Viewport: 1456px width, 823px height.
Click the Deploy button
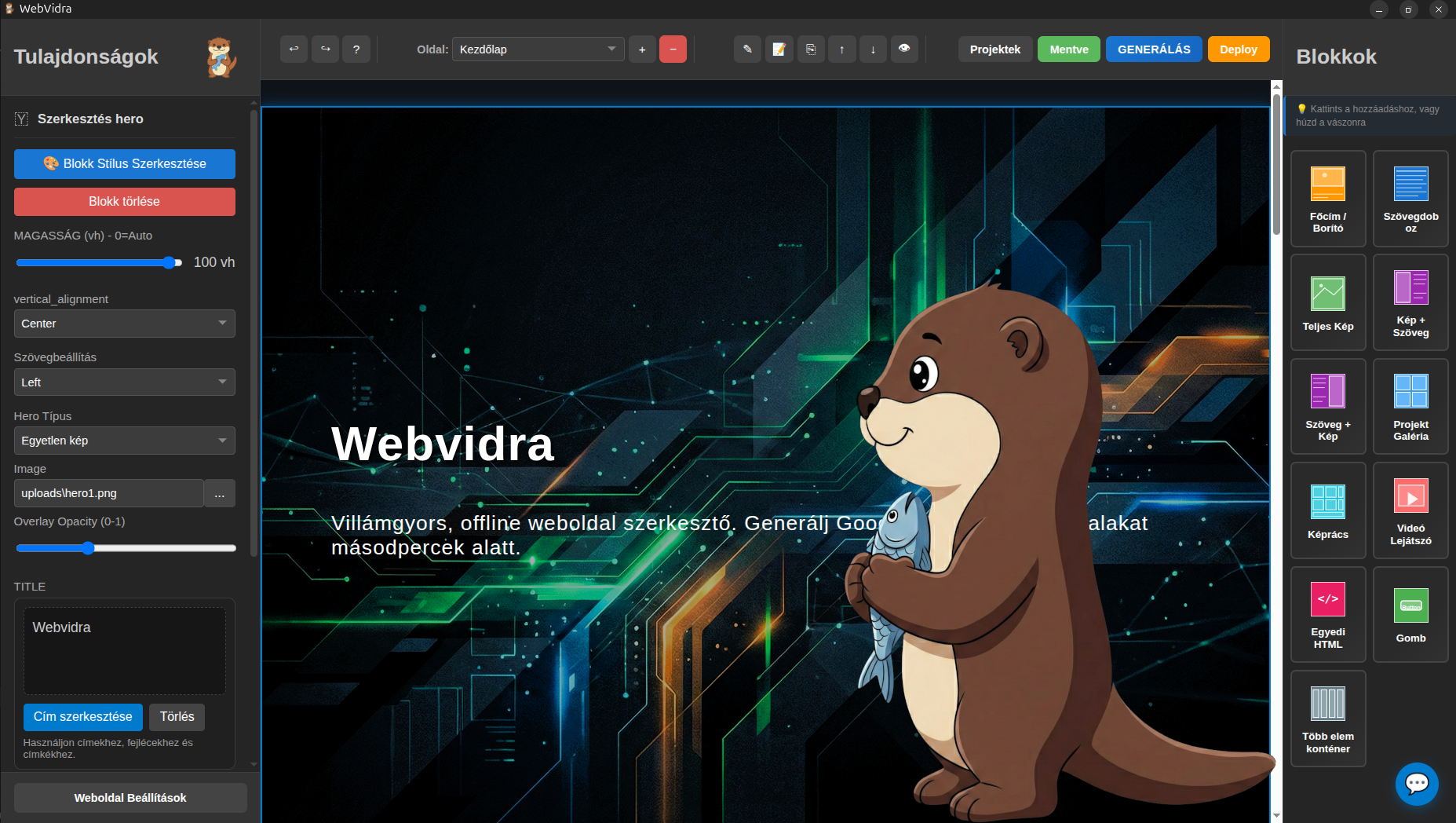coord(1238,49)
